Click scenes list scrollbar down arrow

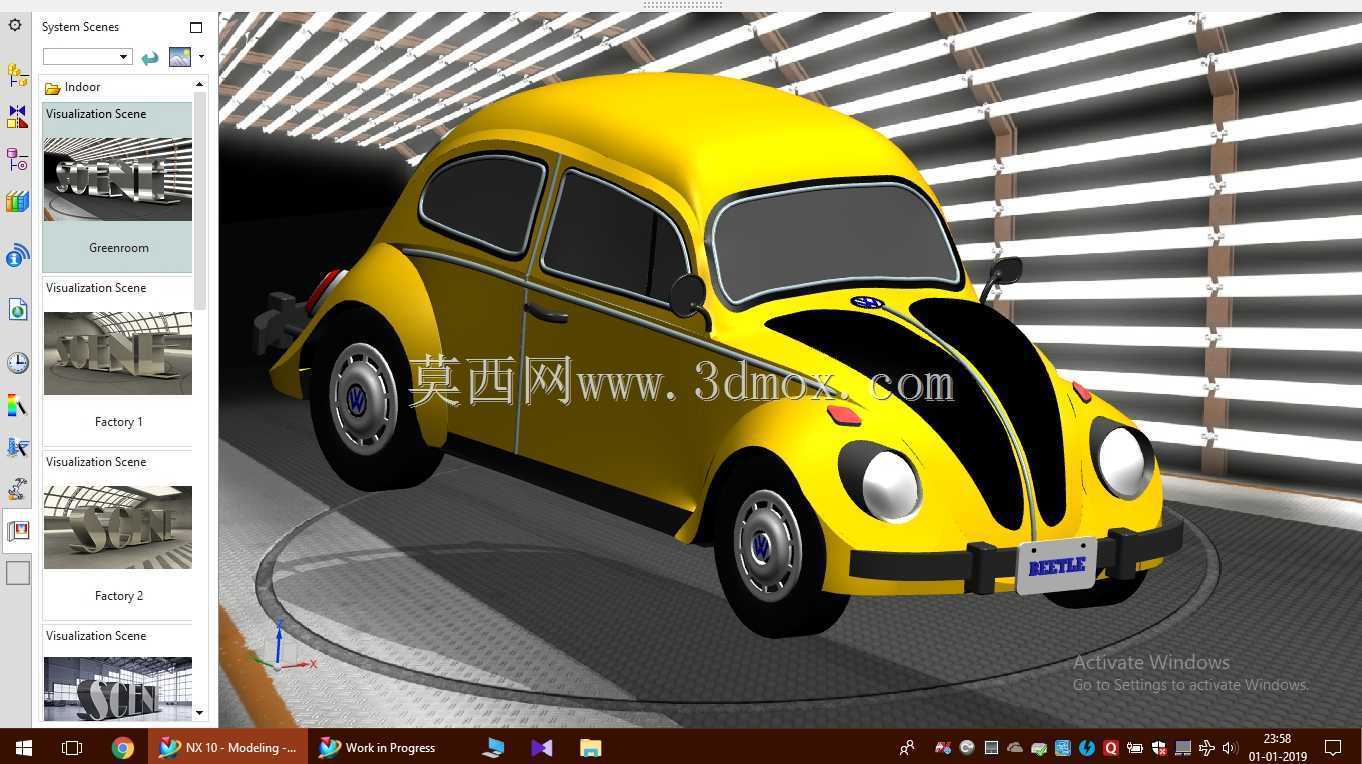pos(200,713)
